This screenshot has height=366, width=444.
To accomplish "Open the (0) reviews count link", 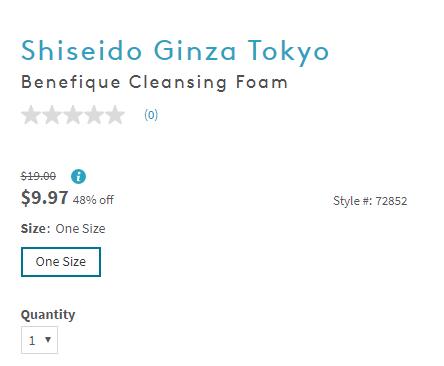I will pos(151,115).
